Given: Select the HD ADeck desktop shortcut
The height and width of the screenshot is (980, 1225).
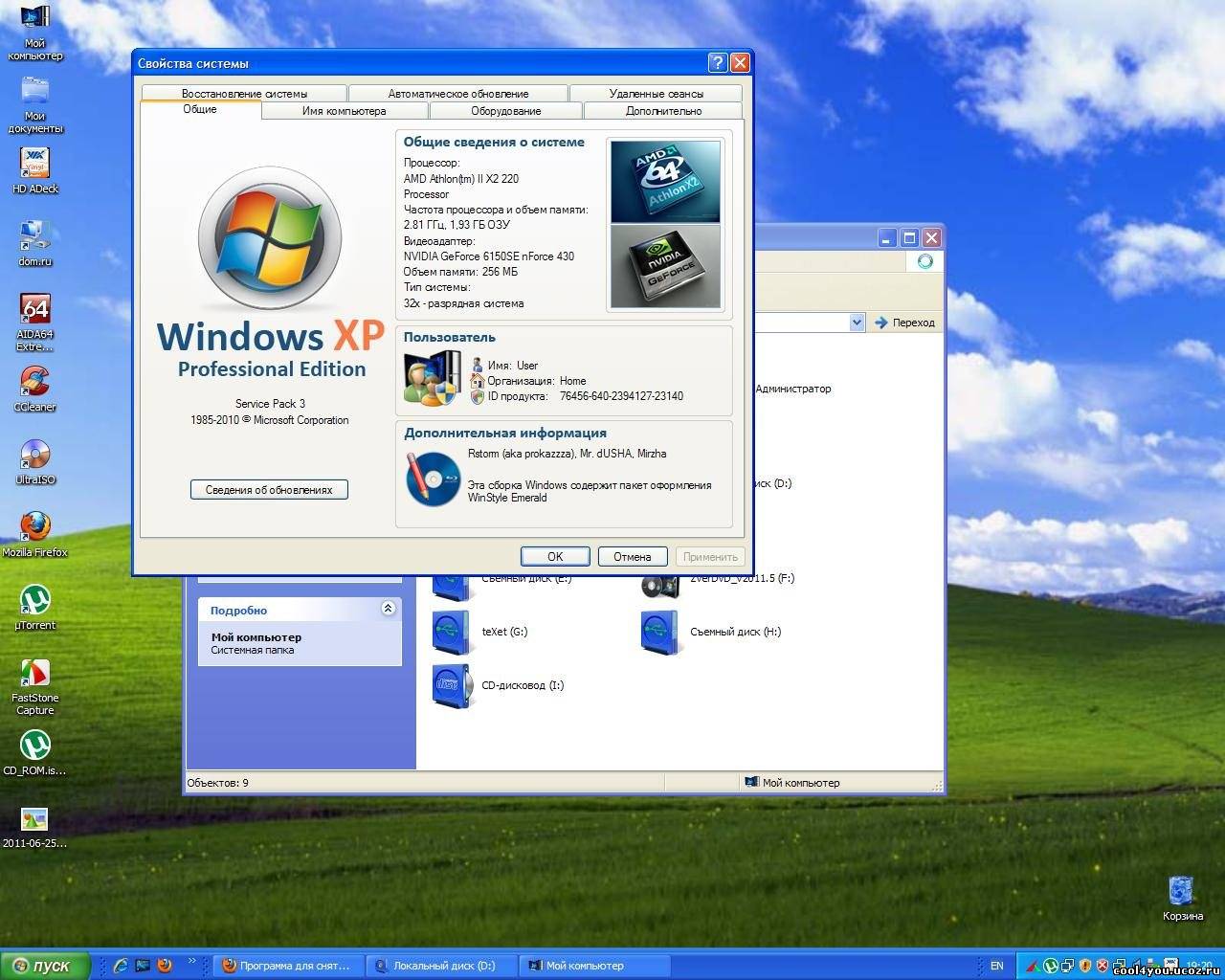Looking at the screenshot, I should pyautogui.click(x=35, y=170).
